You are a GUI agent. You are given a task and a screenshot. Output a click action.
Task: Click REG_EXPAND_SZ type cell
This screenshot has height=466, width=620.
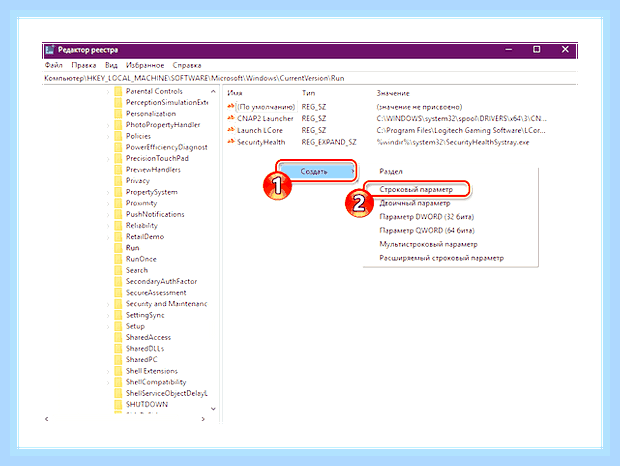pos(329,142)
